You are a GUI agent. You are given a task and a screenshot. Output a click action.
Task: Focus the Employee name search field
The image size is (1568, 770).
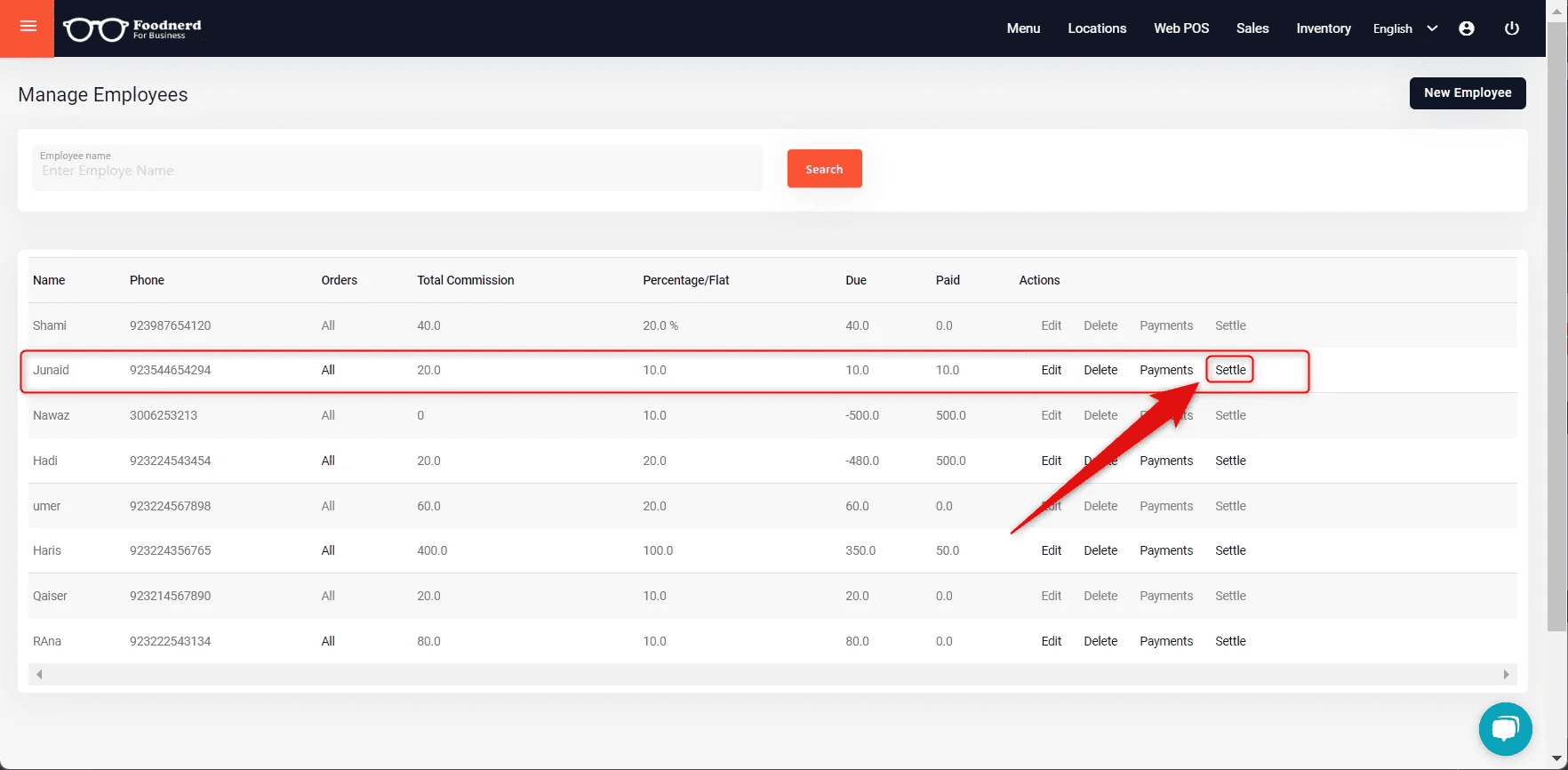[397, 168]
